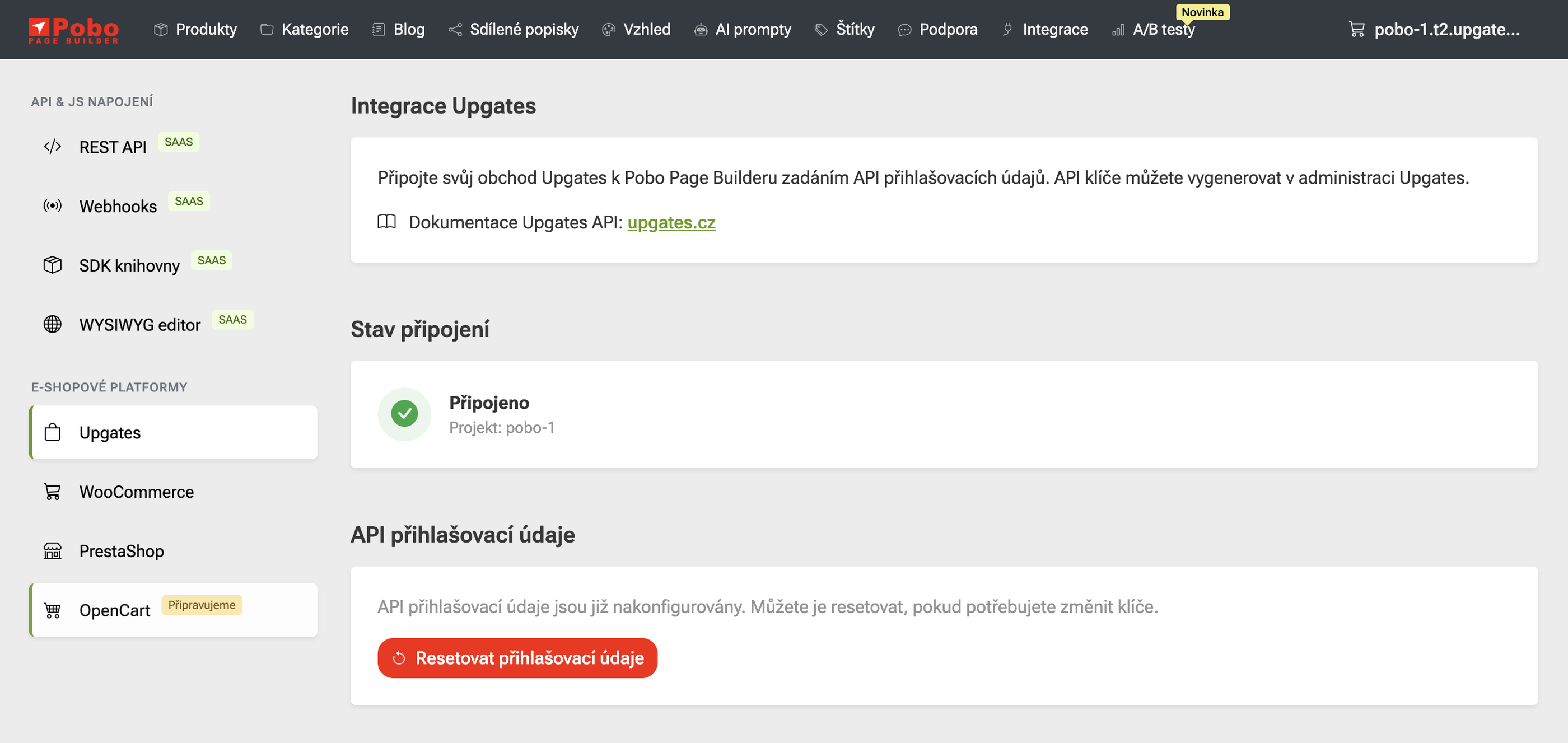Click the SDK knihovny box icon

[52, 265]
